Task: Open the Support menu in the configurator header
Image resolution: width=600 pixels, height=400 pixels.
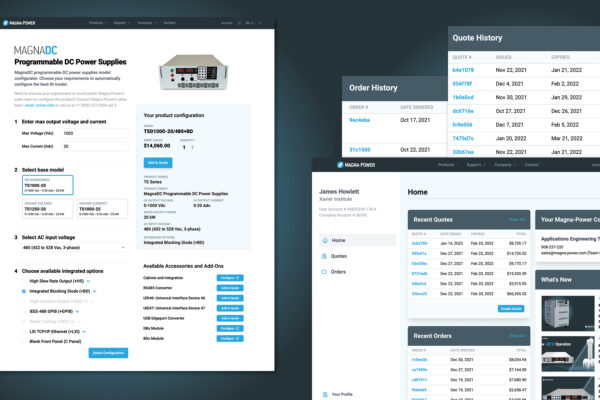Action: (121, 23)
